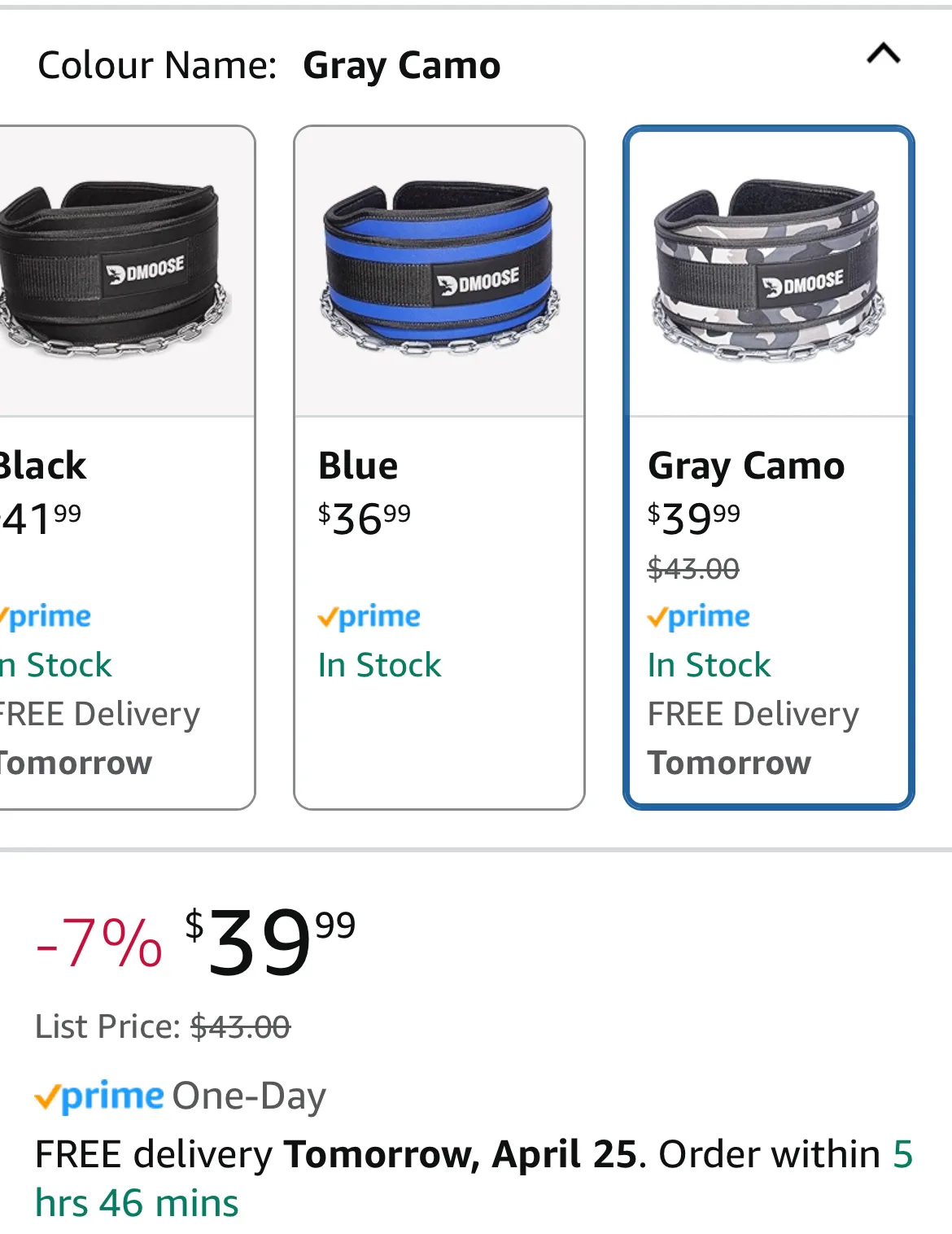Click In Stock text under Blue
This screenshot has height=1234, width=952.
click(x=379, y=665)
